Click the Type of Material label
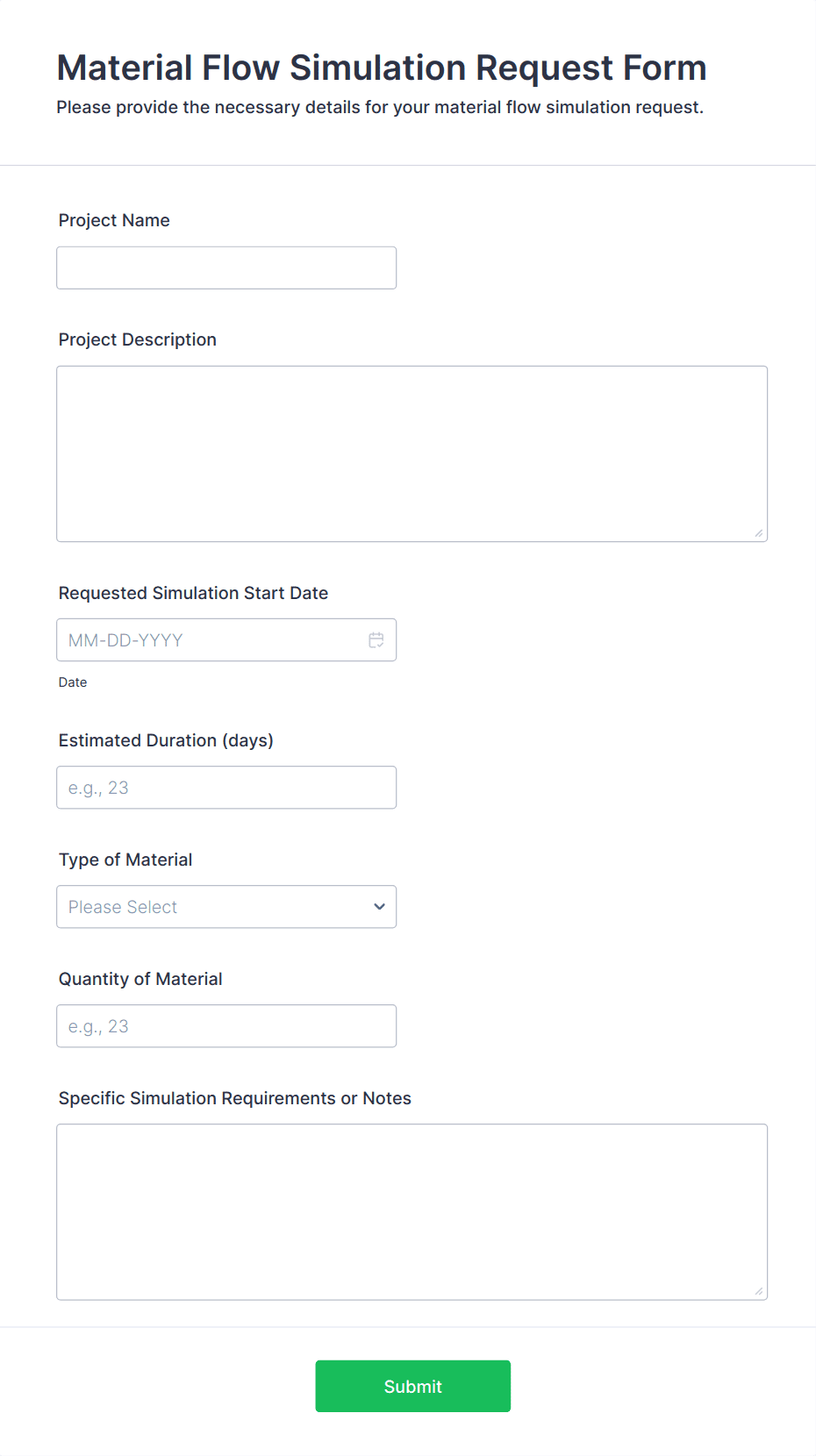The width and height of the screenshot is (816, 1456). [125, 860]
